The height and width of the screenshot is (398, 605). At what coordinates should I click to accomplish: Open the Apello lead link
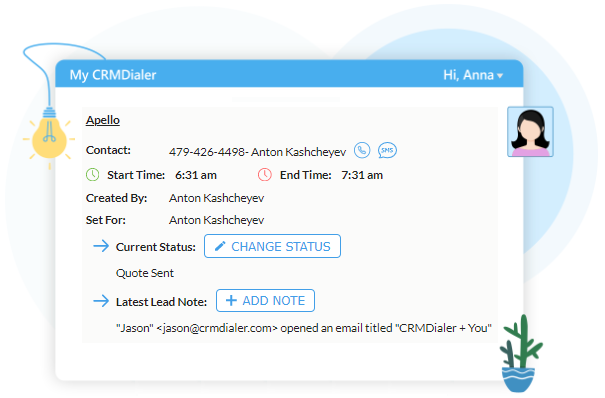(103, 120)
